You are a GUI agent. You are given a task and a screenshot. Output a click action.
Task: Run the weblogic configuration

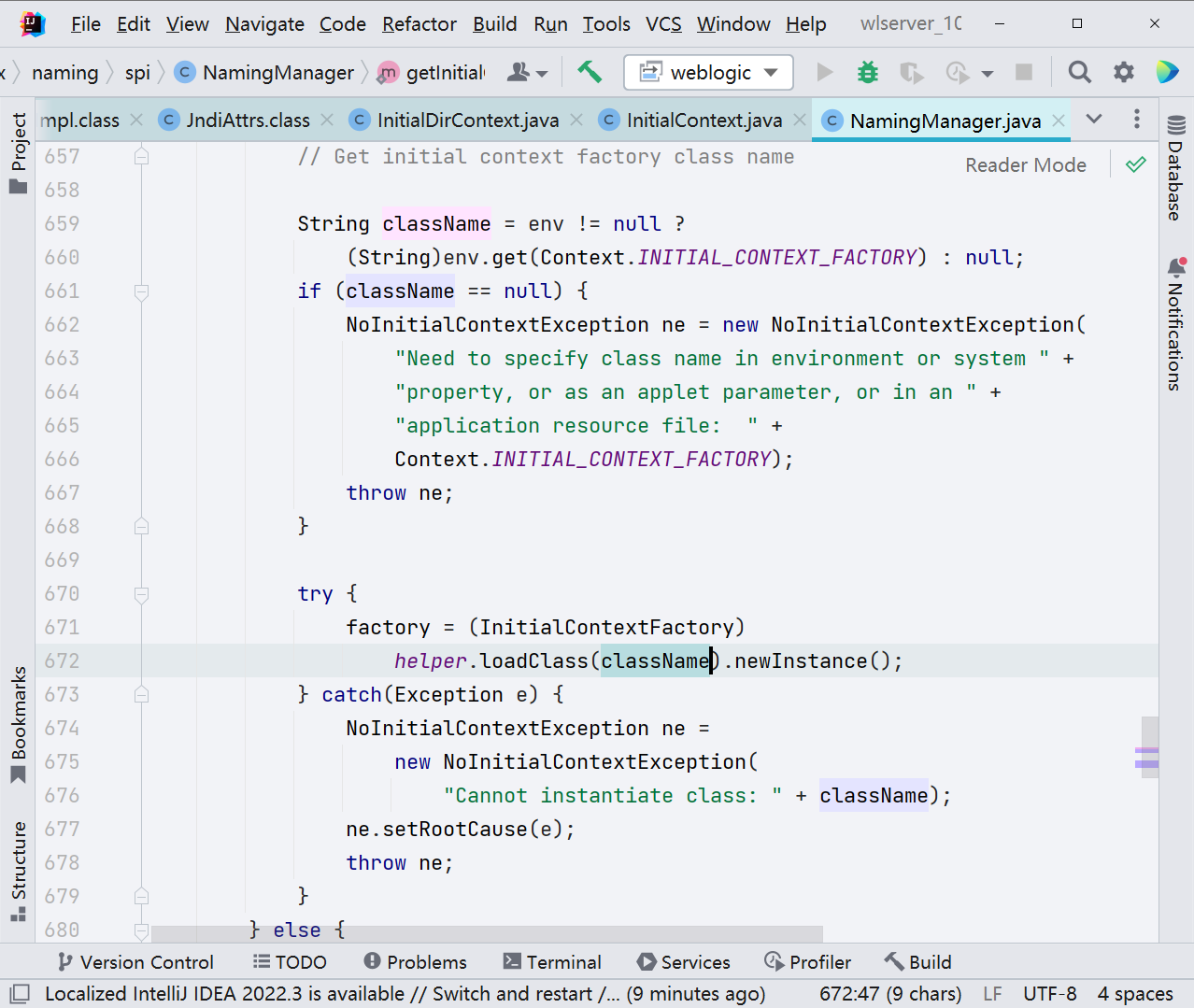click(x=825, y=72)
